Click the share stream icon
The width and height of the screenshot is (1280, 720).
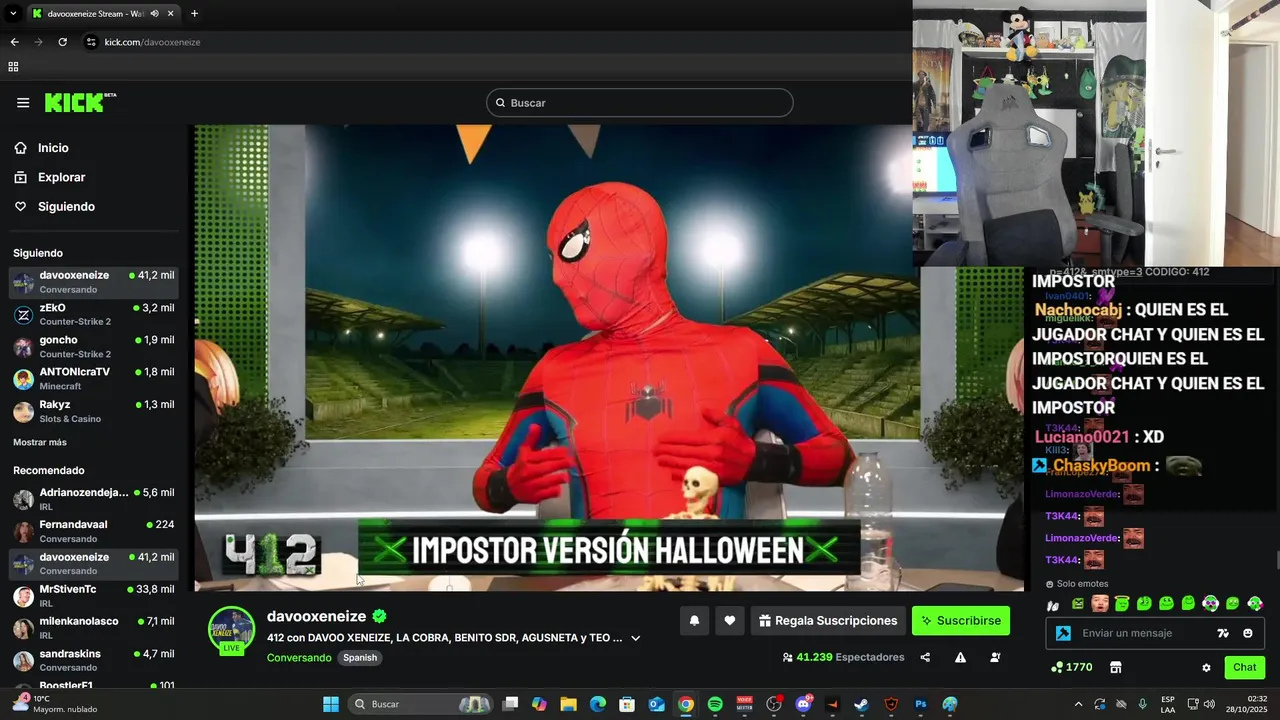click(925, 658)
